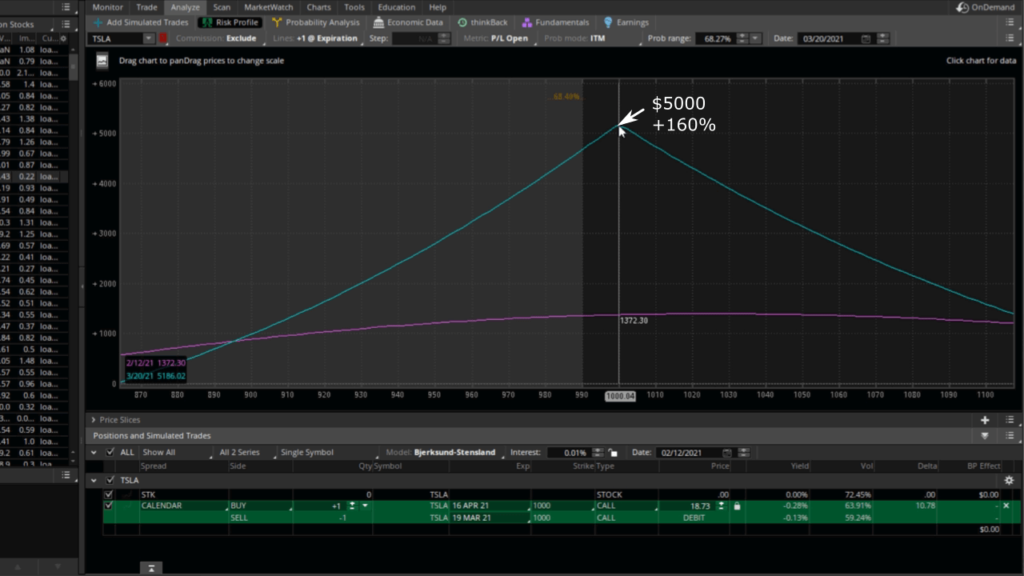This screenshot has width=1024, height=576.
Task: Remove the CALENDAR trade with X icon
Action: click(1006, 505)
